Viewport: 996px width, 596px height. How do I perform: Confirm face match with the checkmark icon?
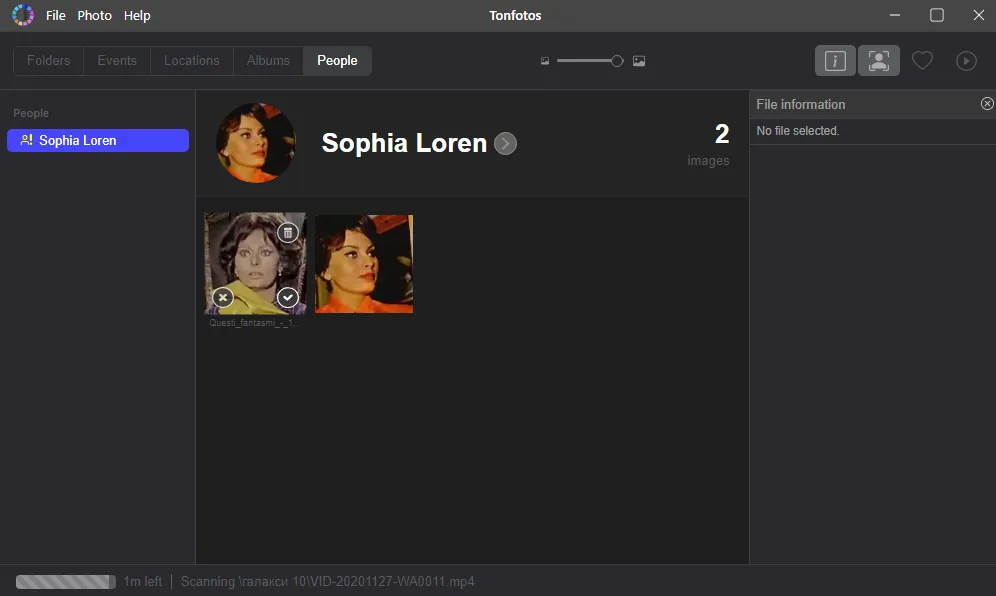click(288, 297)
